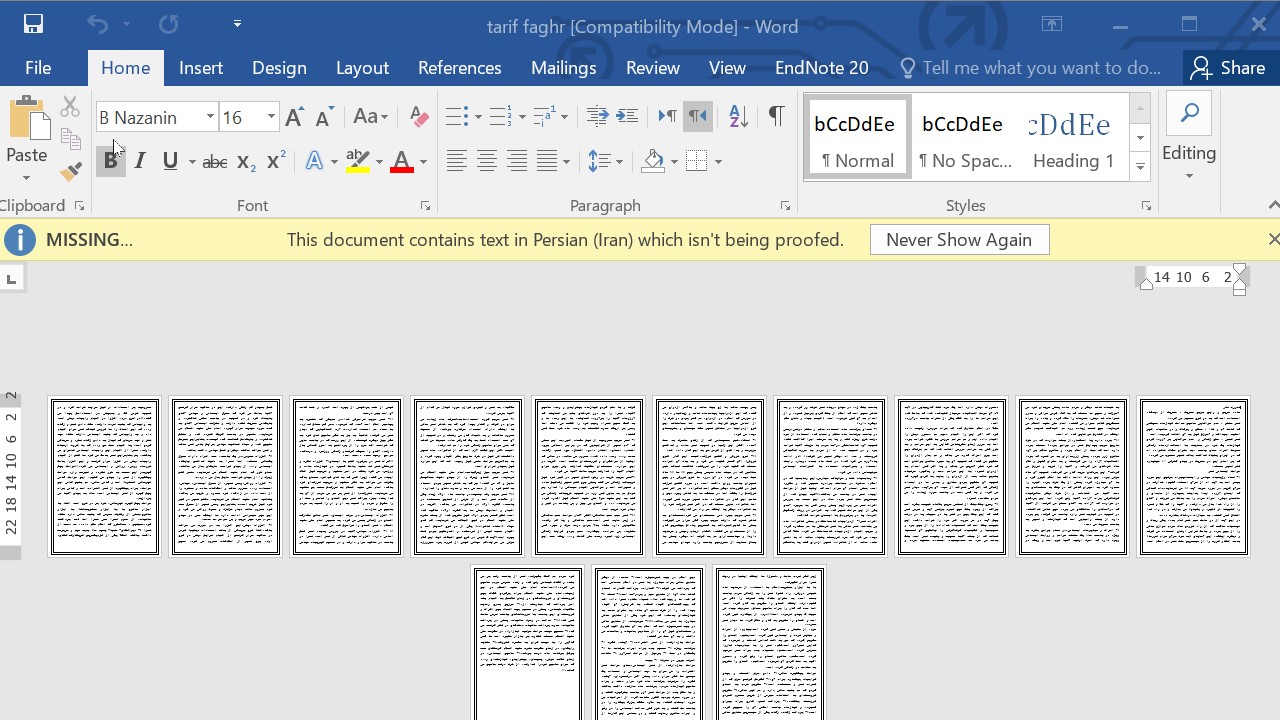The width and height of the screenshot is (1280, 720).
Task: Open Customize Quick Access Toolbar arrow
Action: [237, 24]
